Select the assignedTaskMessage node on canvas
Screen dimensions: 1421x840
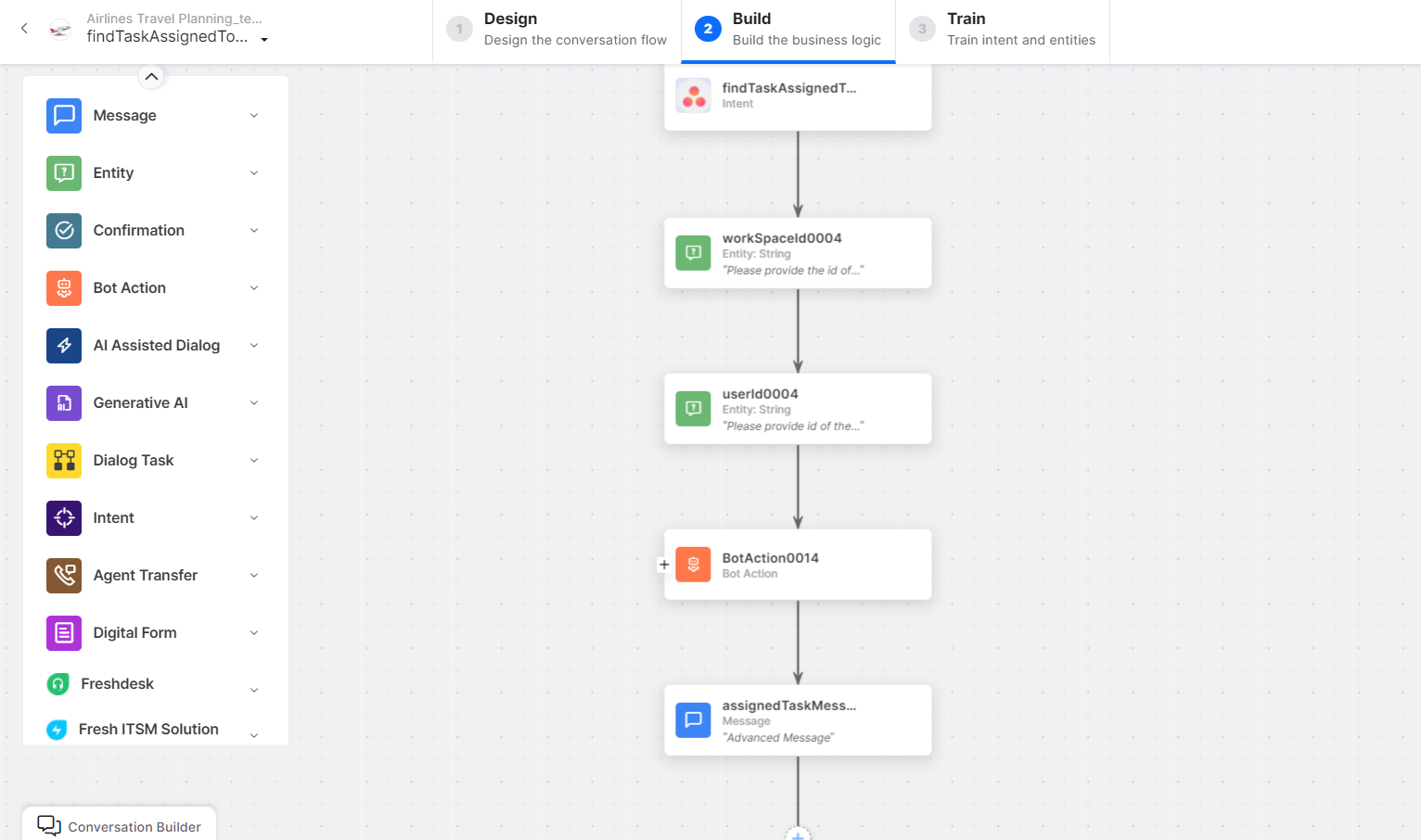(798, 720)
